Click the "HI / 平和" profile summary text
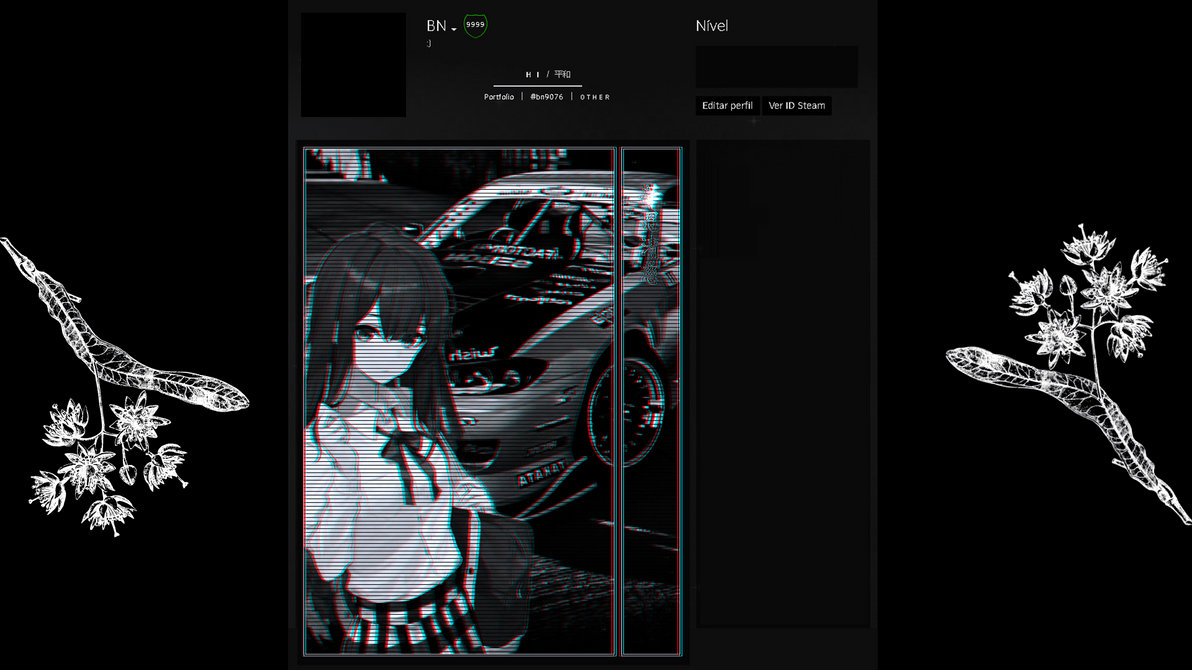The image size is (1192, 670). tap(548, 75)
